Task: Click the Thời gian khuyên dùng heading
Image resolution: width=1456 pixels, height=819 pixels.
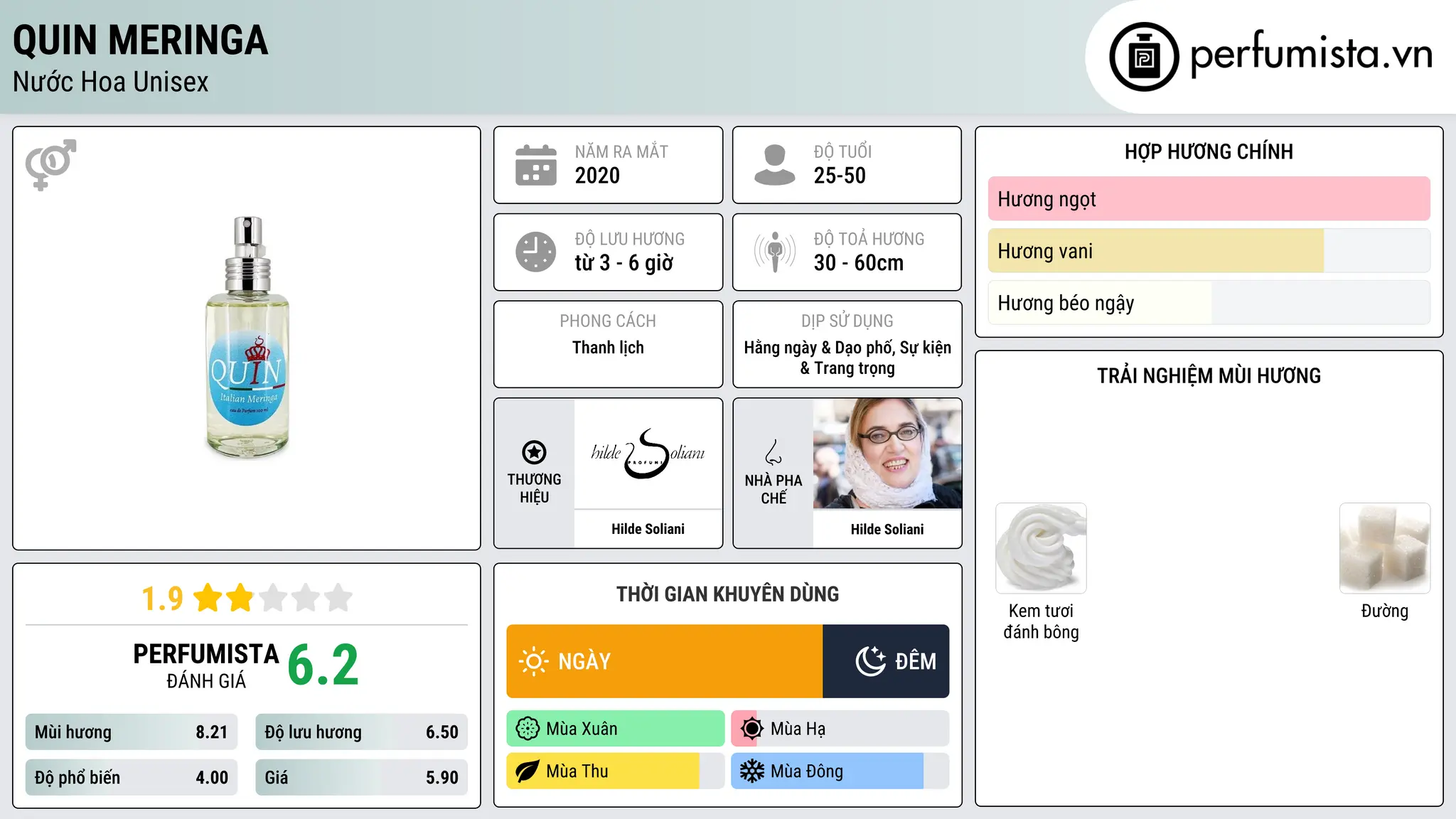Action: [727, 594]
